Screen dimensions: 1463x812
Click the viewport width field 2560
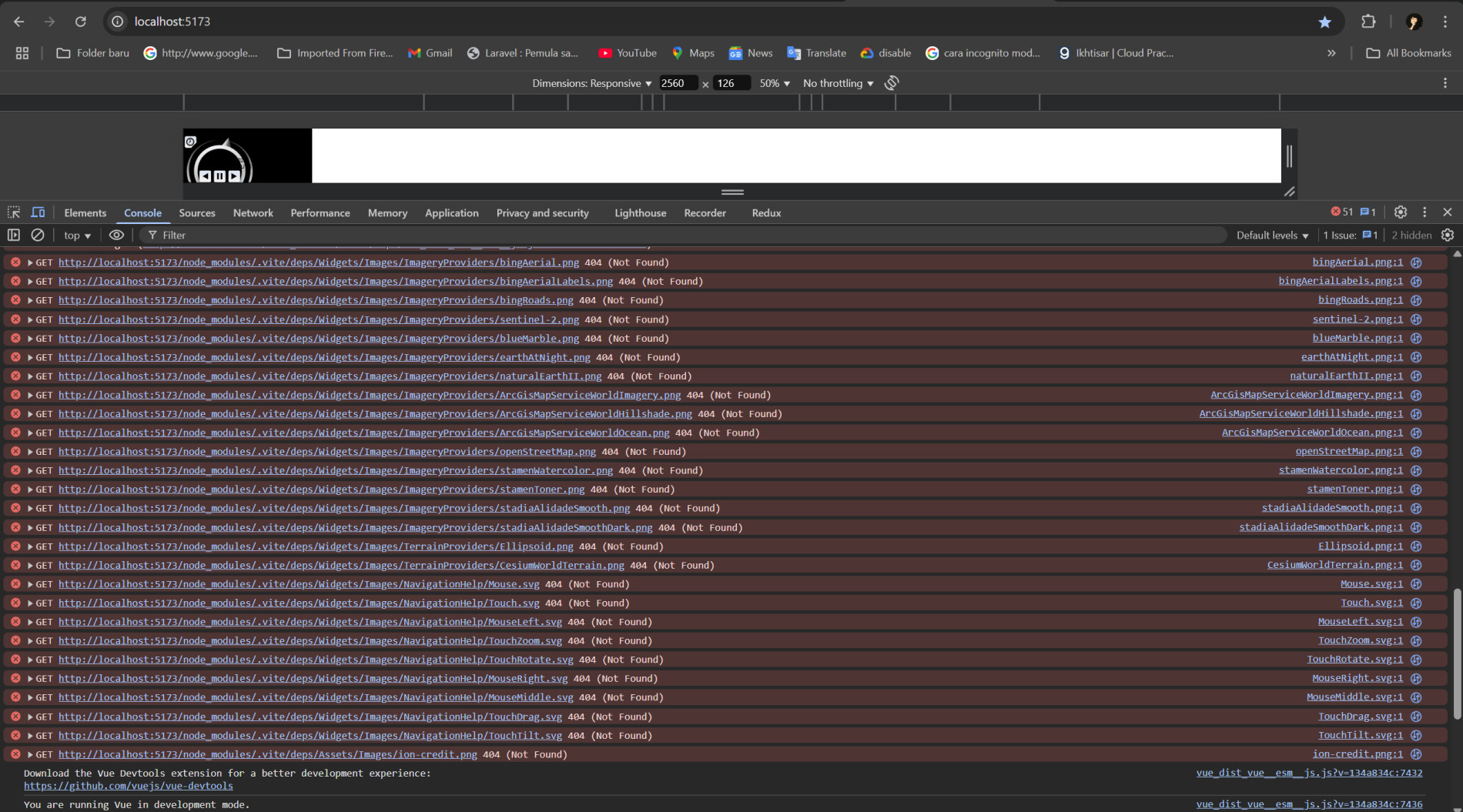click(x=678, y=83)
